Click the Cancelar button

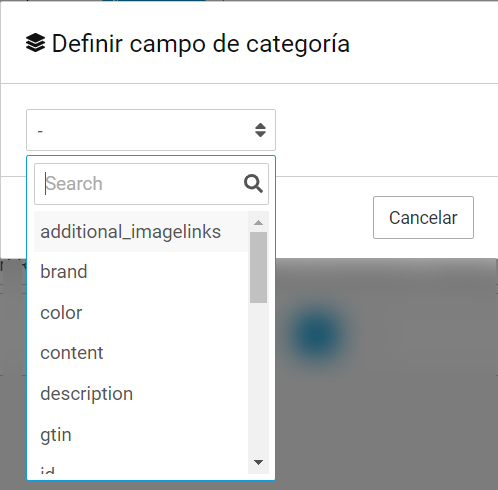point(423,218)
